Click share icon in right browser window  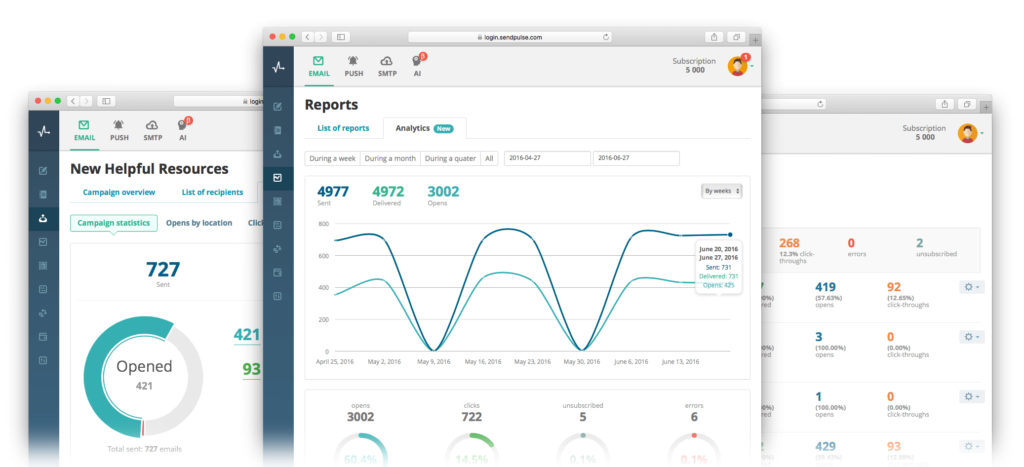point(944,104)
